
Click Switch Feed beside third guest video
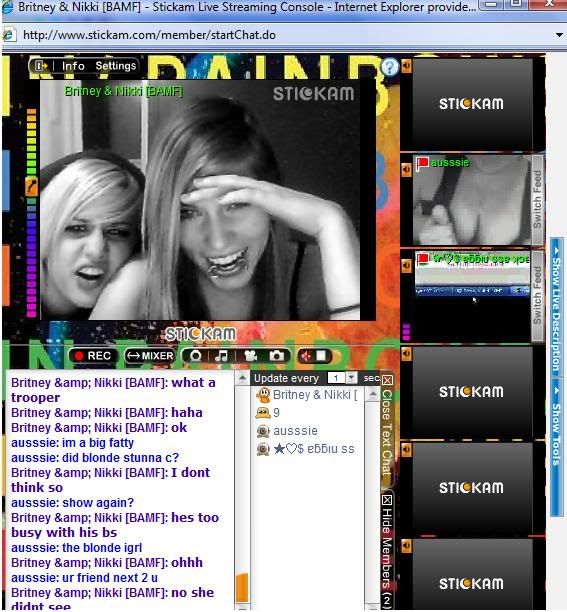tap(538, 295)
